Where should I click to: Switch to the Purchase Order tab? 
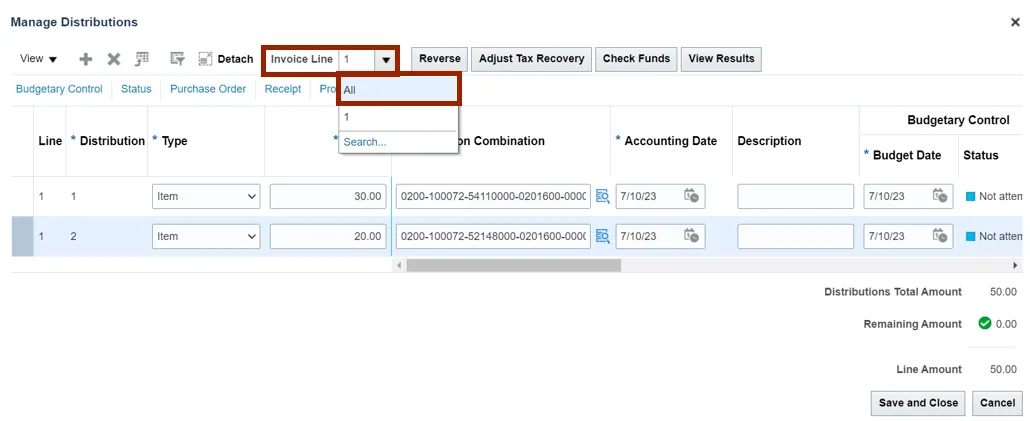[208, 89]
